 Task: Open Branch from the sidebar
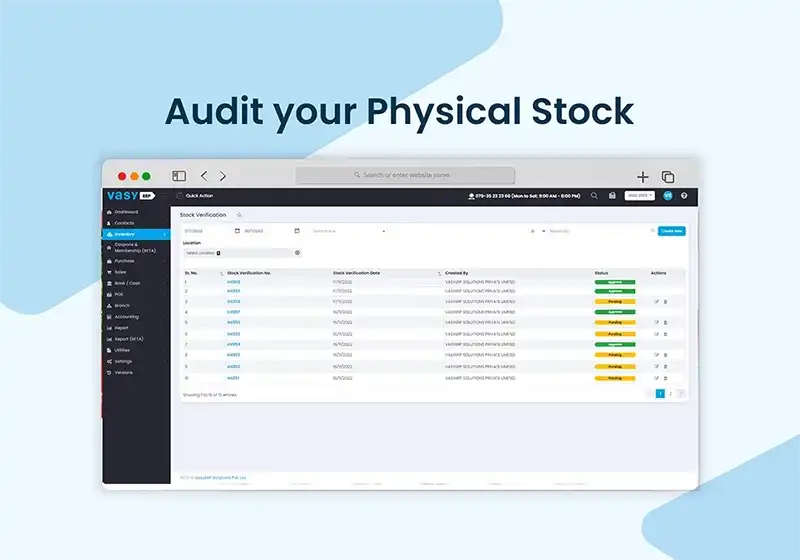tap(136, 306)
